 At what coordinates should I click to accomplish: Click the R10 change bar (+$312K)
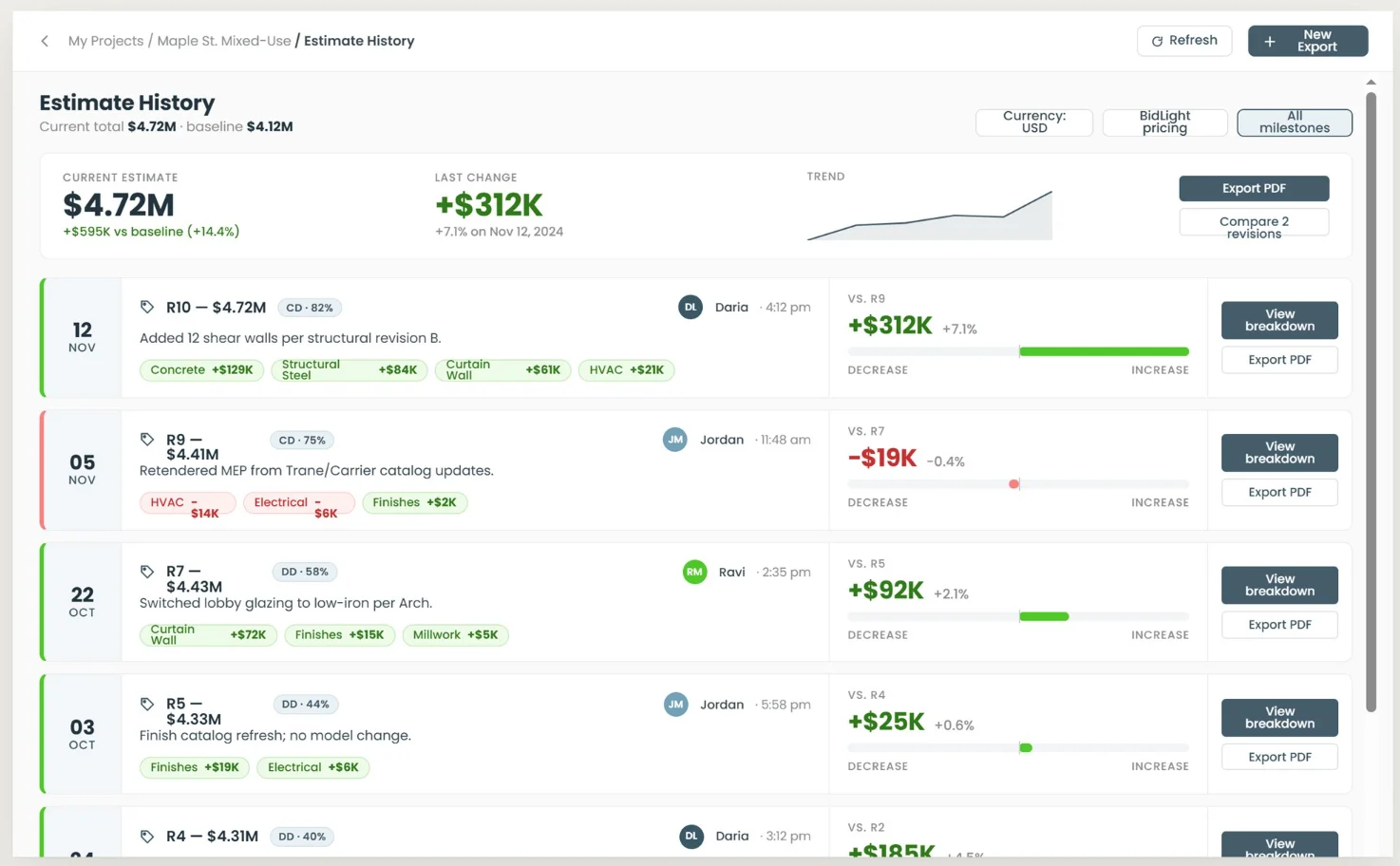click(1018, 351)
